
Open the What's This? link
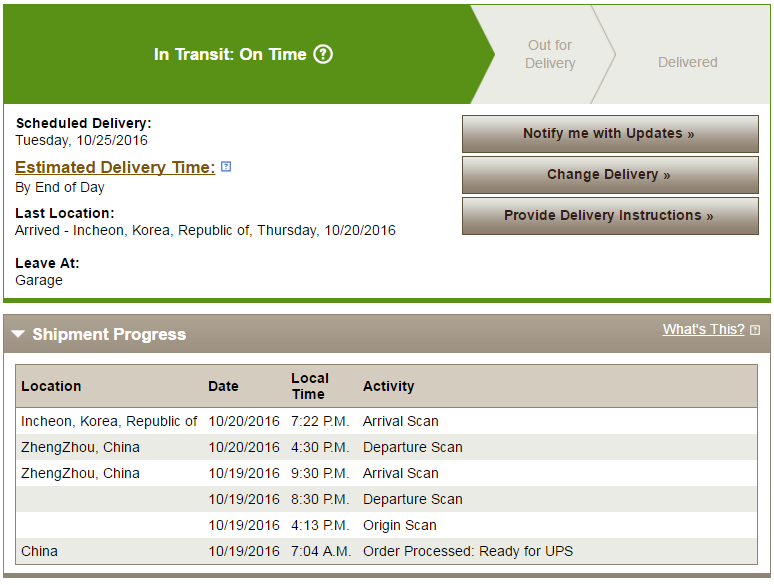pyautogui.click(x=703, y=329)
